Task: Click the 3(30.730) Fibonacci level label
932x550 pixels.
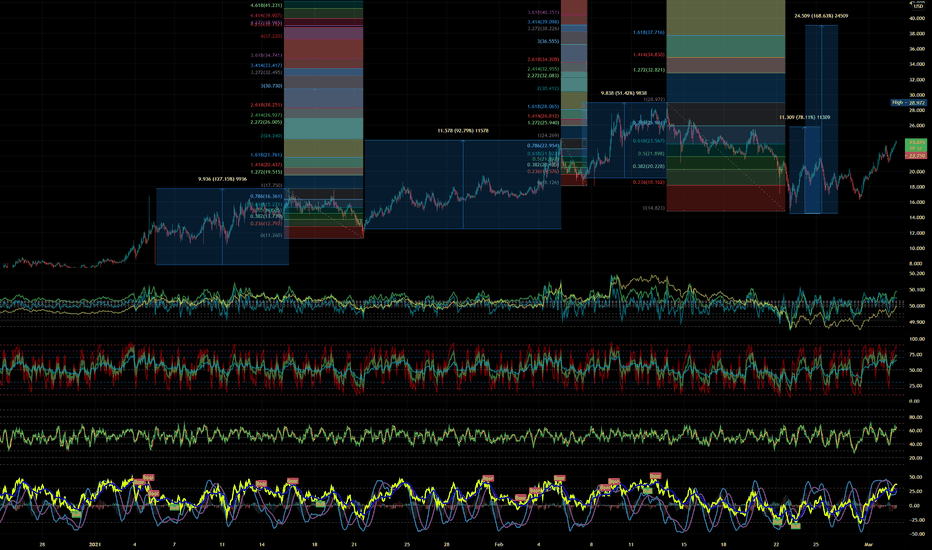Action: (271, 86)
